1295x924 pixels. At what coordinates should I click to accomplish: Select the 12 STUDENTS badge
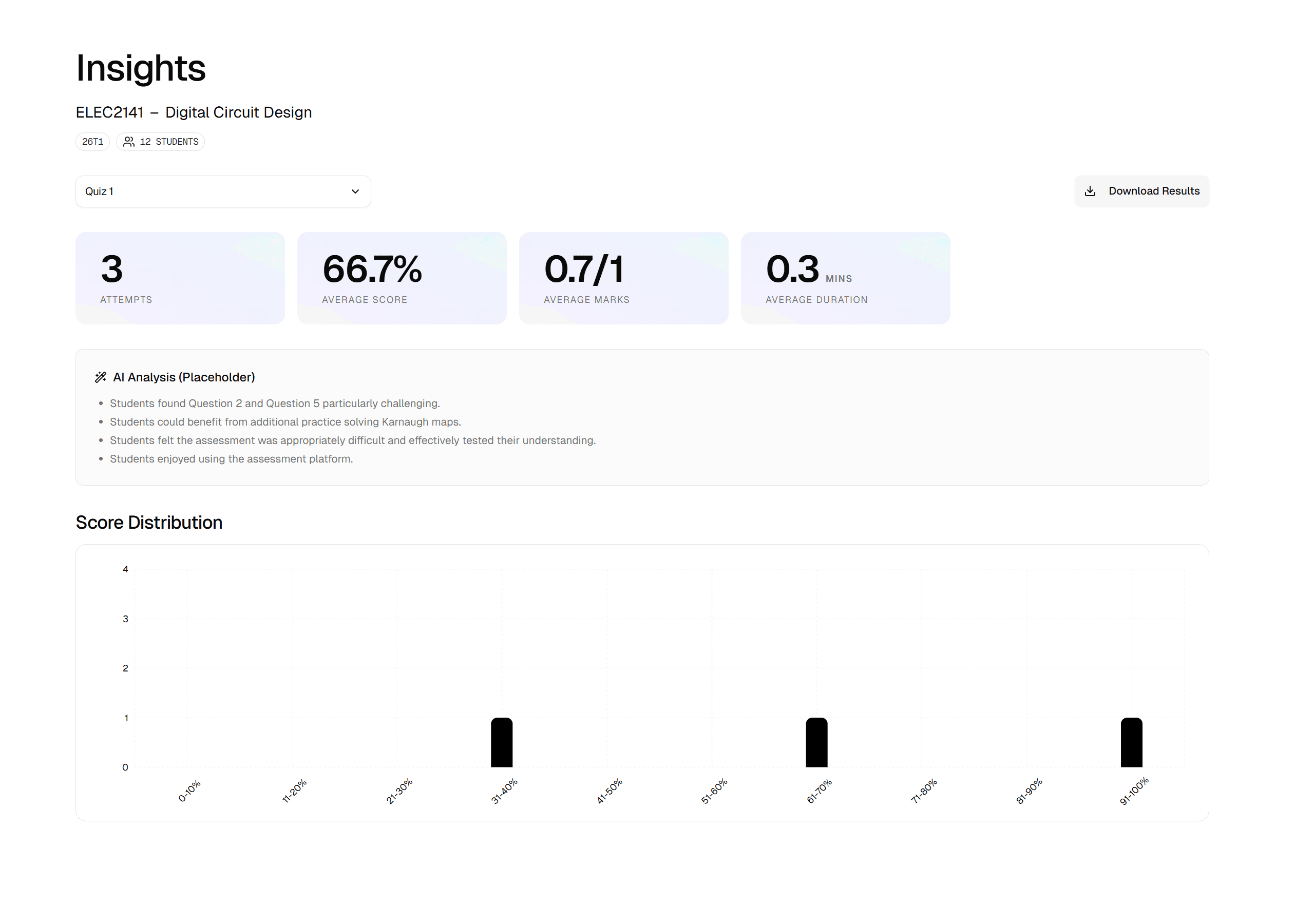160,141
